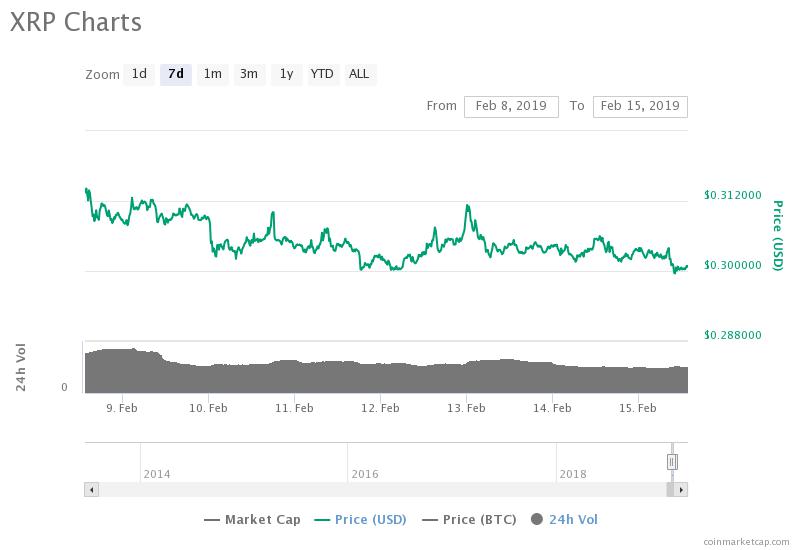Viewport: 800px width, 550px height.
Task: Select the 1y zoom range
Action: [x=286, y=74]
